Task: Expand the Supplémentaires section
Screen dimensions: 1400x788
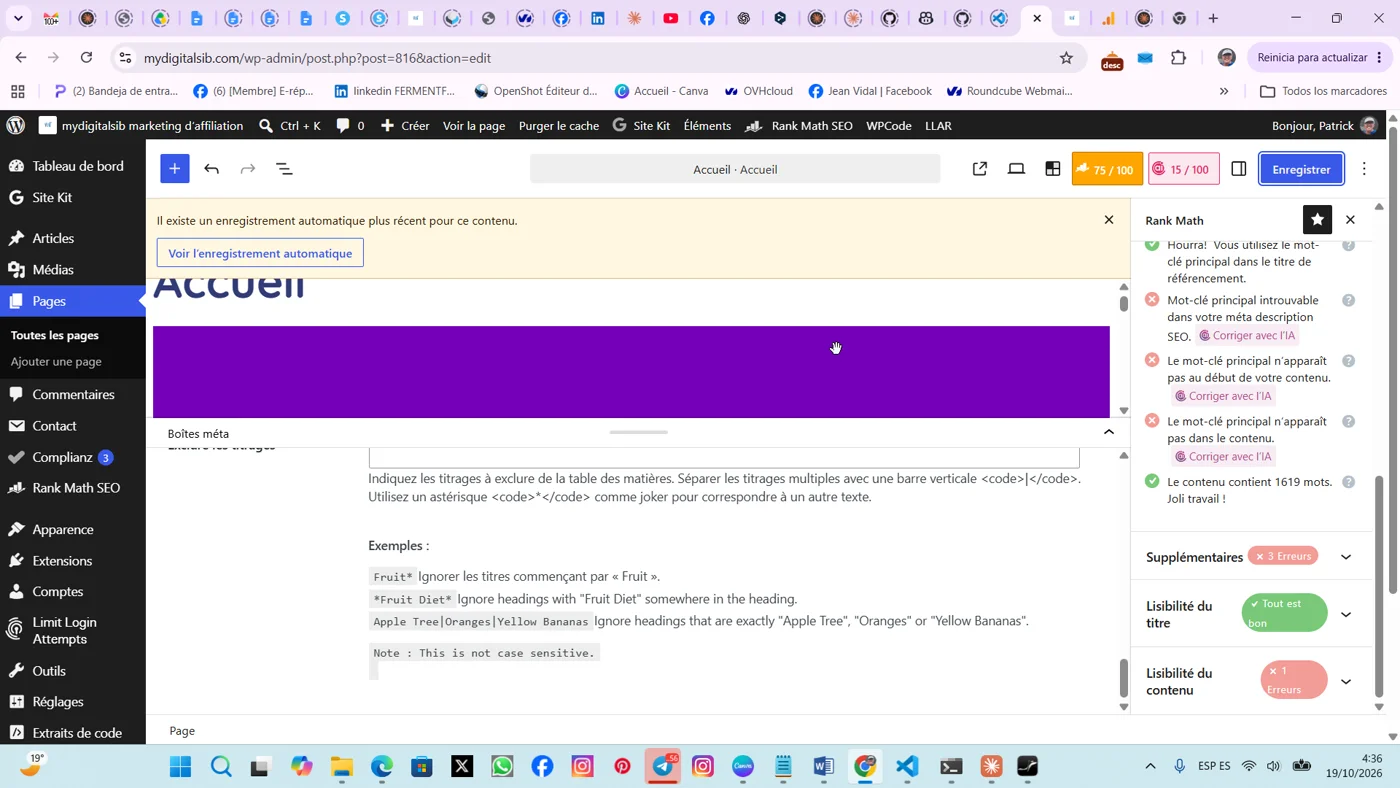Action: coord(1346,557)
